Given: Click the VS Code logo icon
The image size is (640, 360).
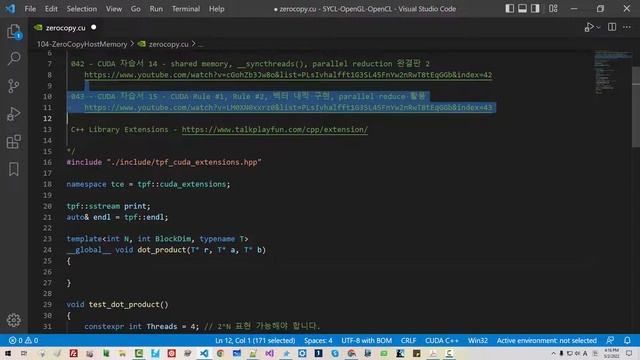Looking at the screenshot, I should (10, 9).
